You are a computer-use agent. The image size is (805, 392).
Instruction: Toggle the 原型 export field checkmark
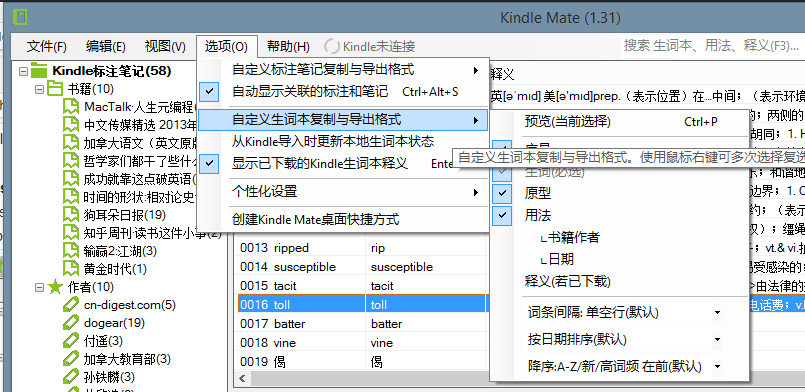pyautogui.click(x=503, y=193)
